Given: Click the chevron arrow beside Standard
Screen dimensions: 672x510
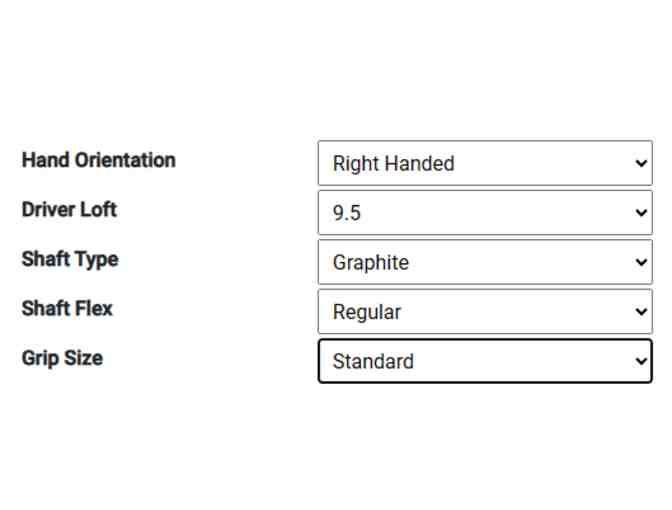Looking at the screenshot, I should click(x=641, y=361).
